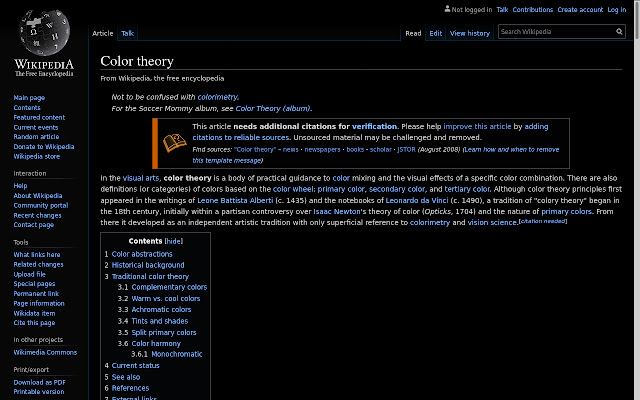Click citation needed superscript
640x400 pixels.
543,221
